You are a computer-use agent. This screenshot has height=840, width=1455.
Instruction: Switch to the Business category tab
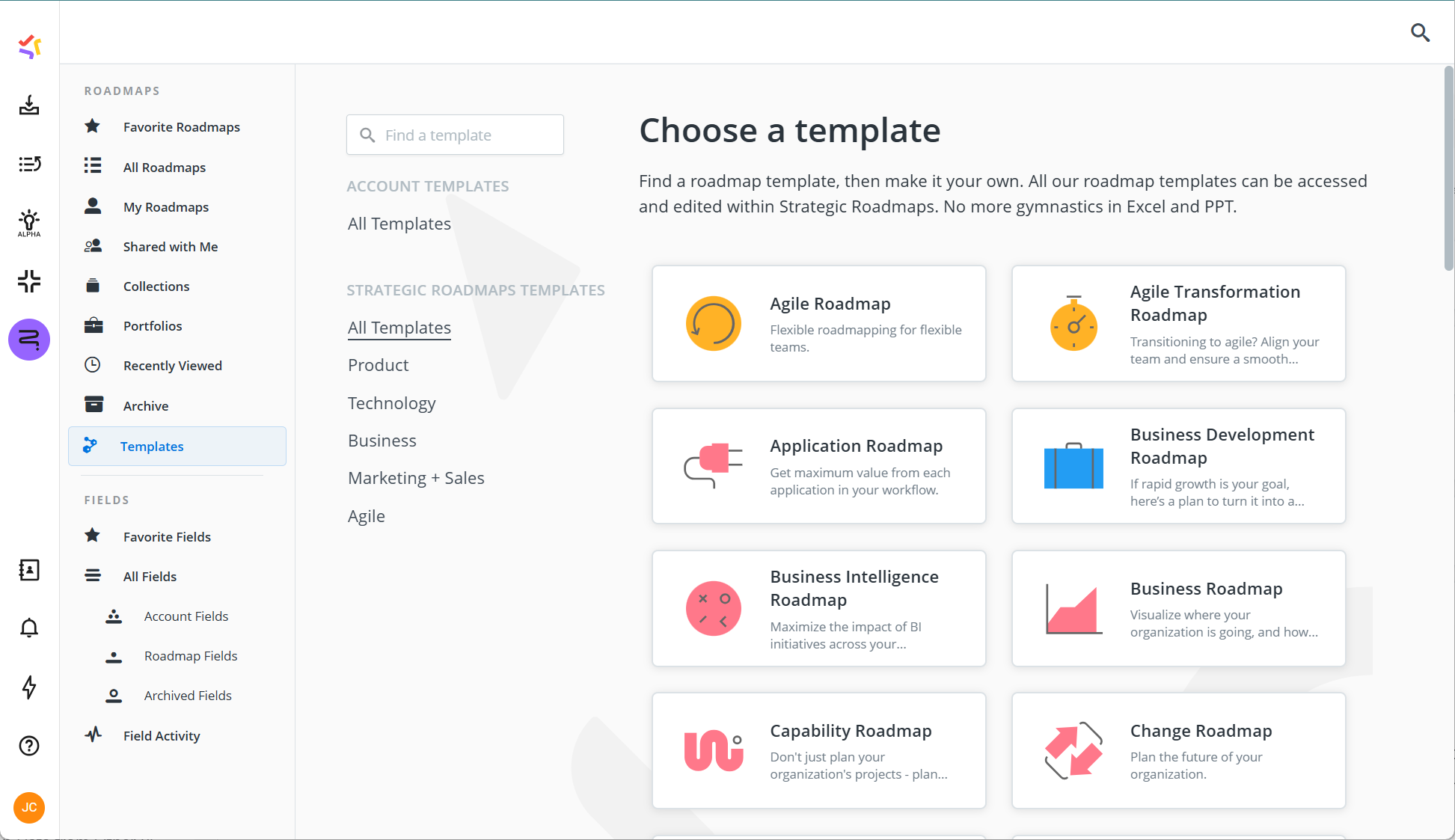click(382, 440)
